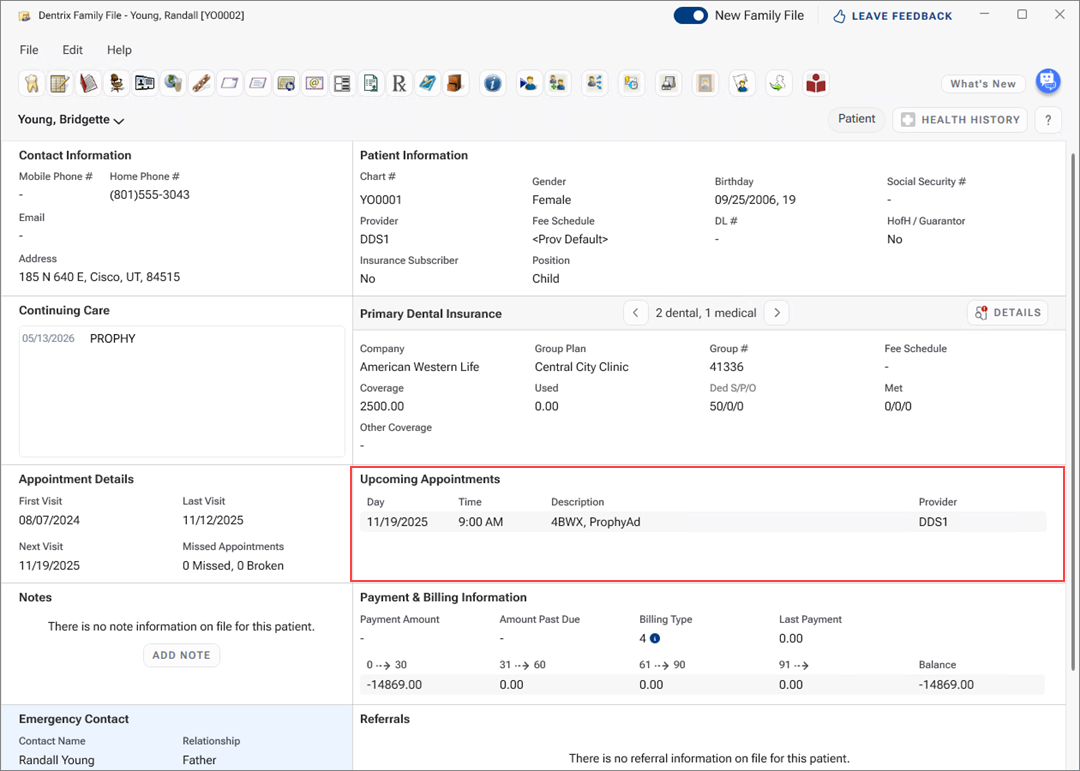Click the Add Note button
Viewport: 1080px width, 771px height.
click(181, 655)
